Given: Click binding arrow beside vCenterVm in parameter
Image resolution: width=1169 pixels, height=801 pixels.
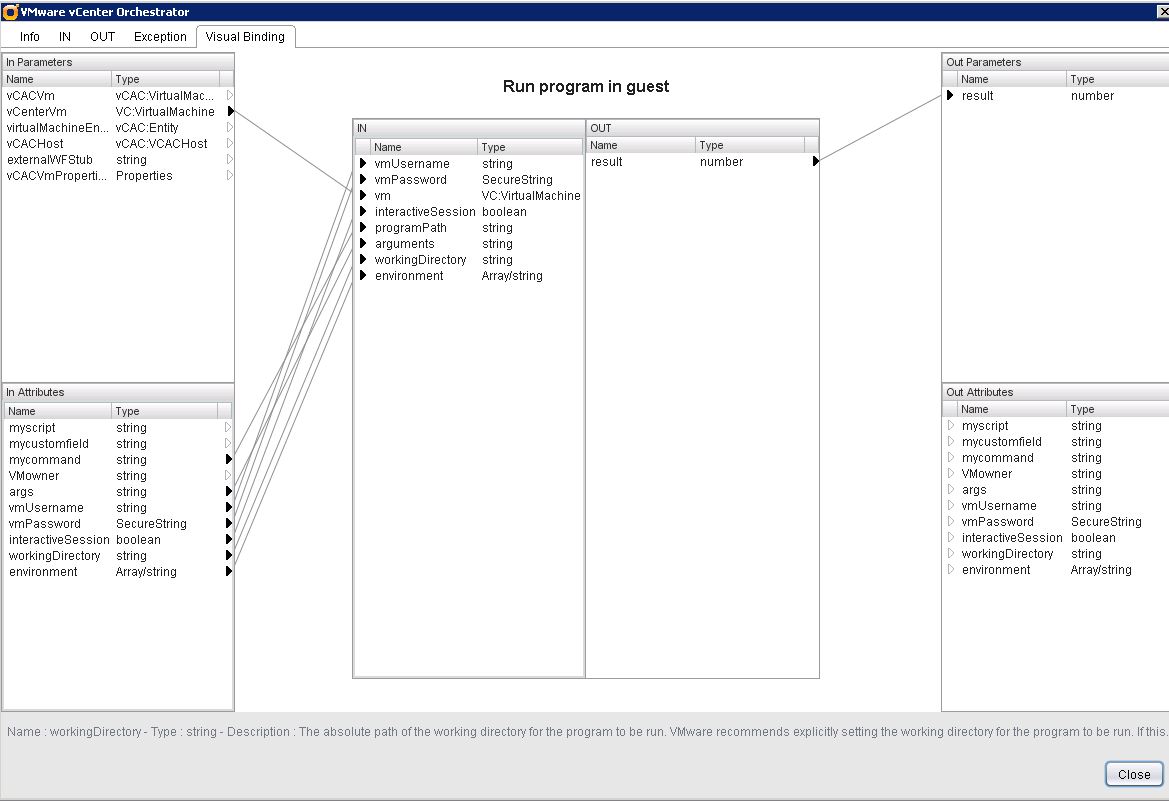Looking at the screenshot, I should [230, 112].
